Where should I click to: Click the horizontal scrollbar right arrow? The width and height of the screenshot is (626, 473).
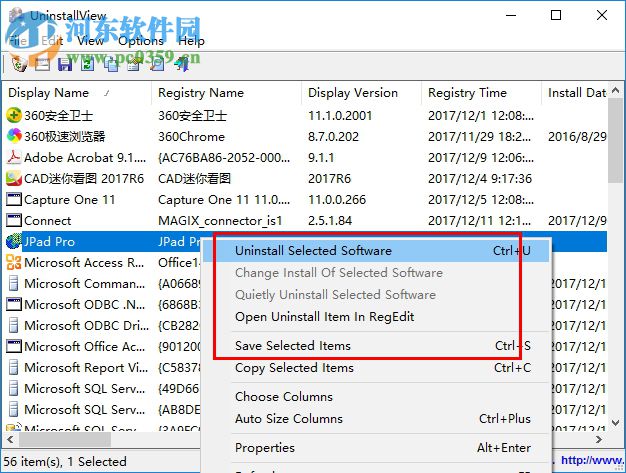599,439
